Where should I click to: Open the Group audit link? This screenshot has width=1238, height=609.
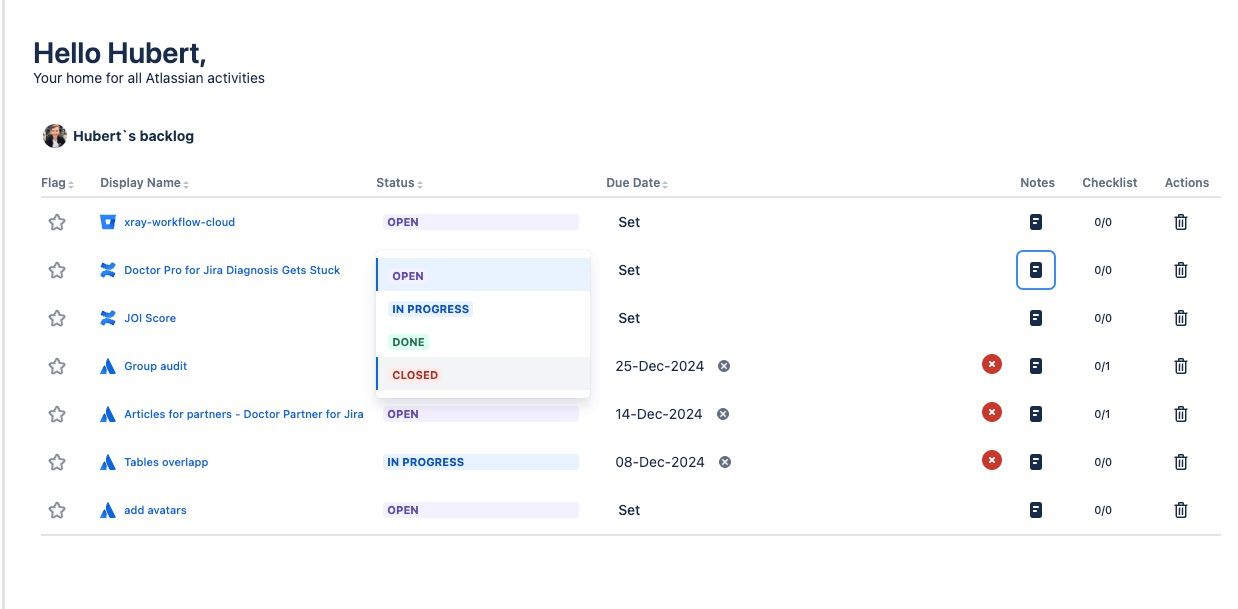156,366
